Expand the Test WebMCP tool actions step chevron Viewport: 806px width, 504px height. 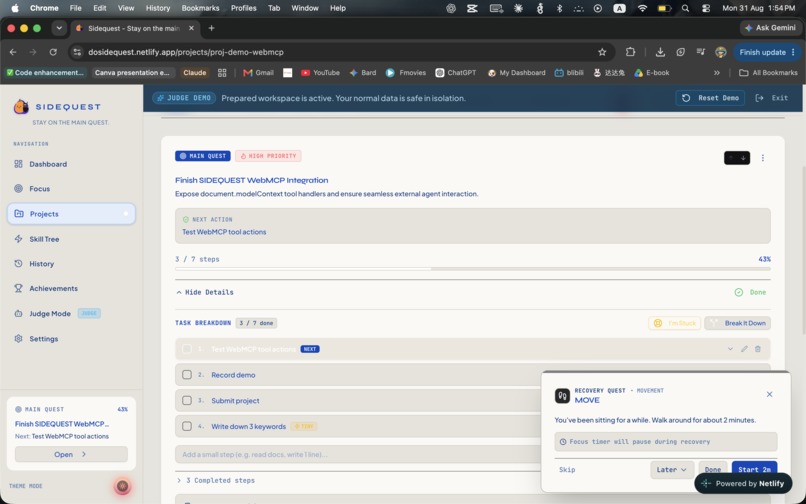pyautogui.click(x=730, y=349)
